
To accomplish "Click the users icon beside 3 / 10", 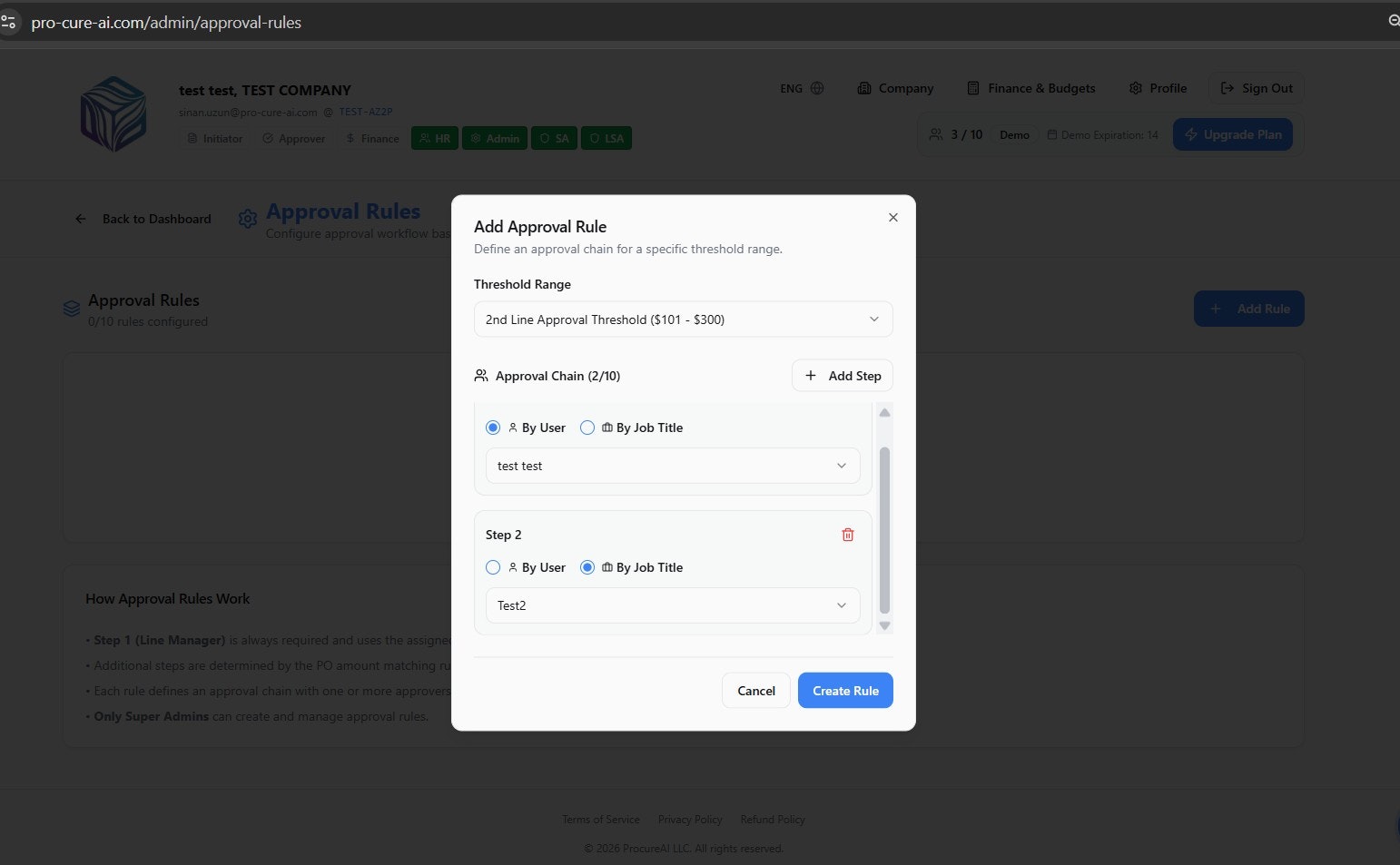I will [936, 134].
